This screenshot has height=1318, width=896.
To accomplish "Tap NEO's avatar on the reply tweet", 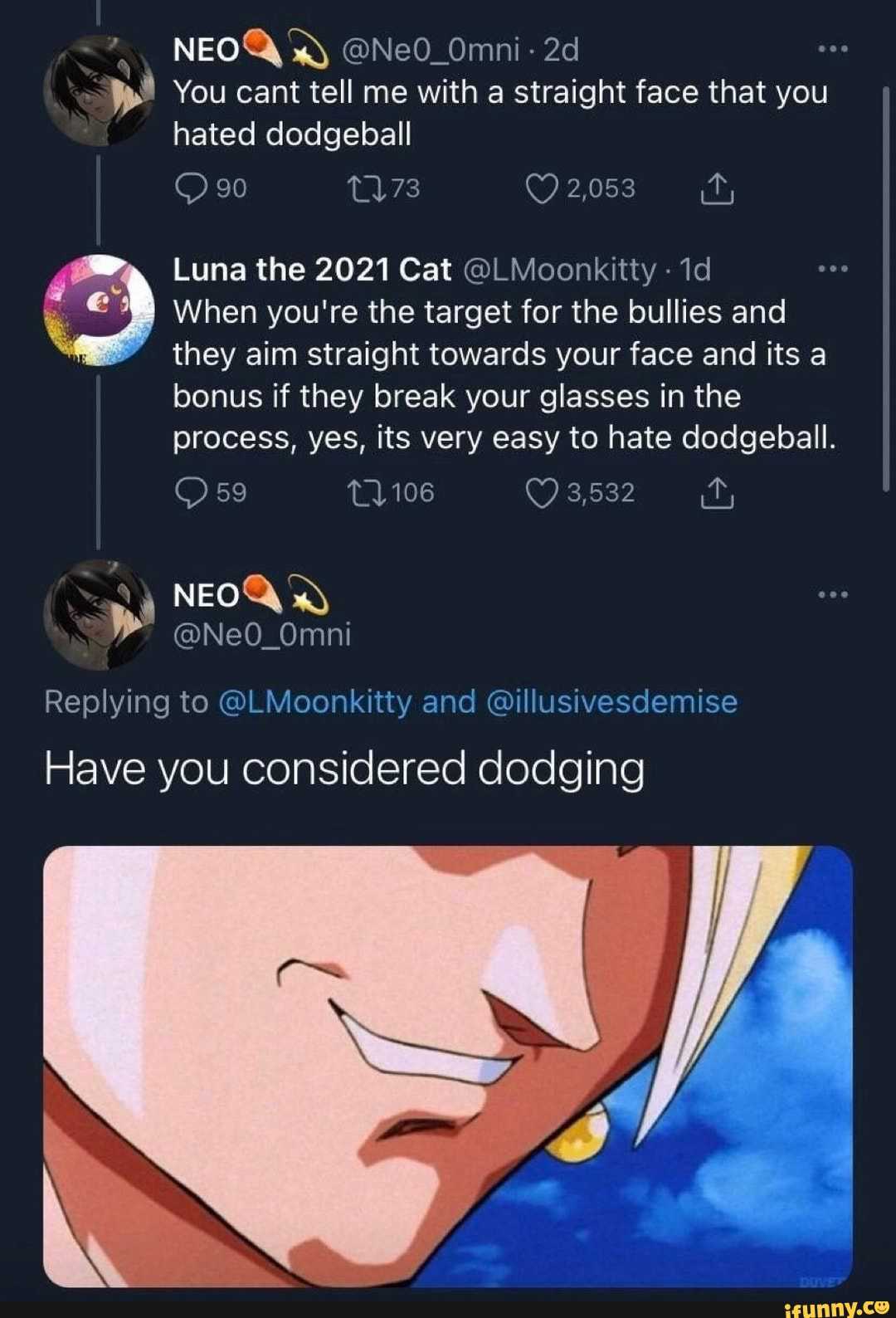I will 99,615.
